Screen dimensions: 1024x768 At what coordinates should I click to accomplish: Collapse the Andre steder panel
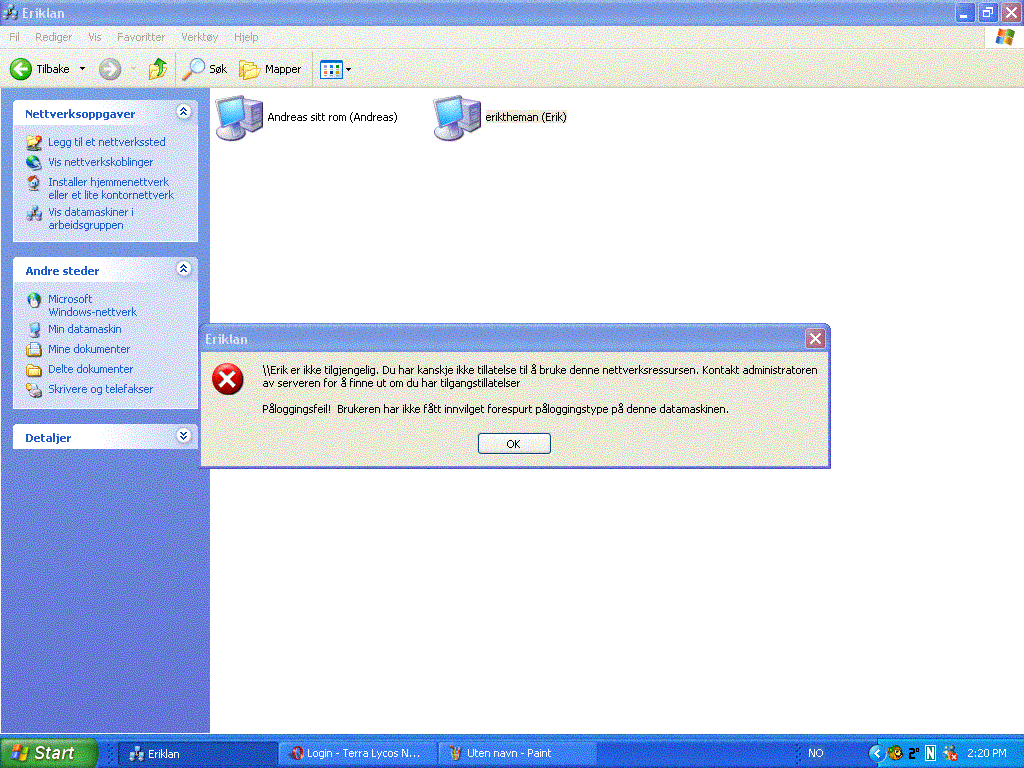pyautogui.click(x=184, y=268)
